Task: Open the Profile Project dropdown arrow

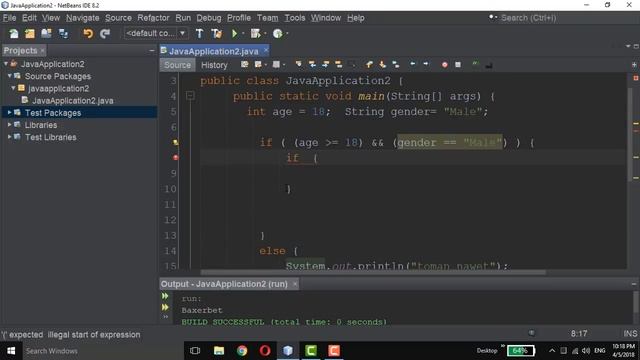Action: [287, 33]
